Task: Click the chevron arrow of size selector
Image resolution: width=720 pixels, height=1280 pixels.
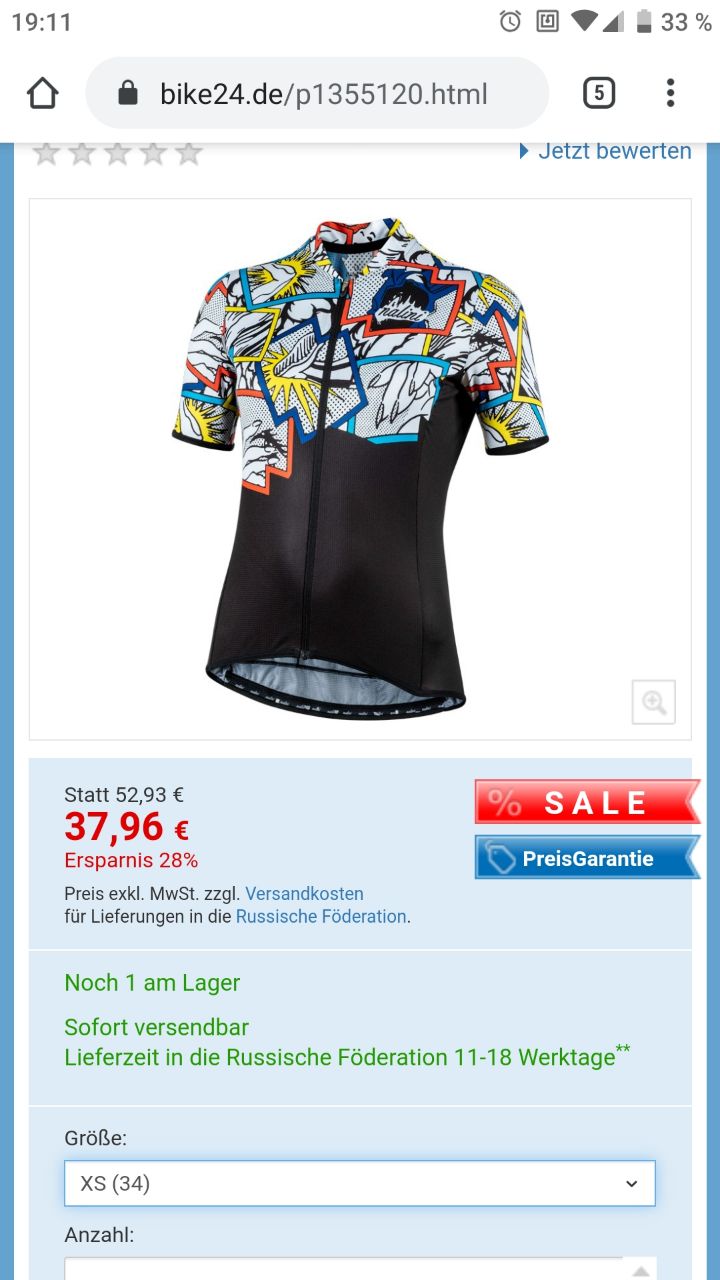Action: click(631, 1184)
